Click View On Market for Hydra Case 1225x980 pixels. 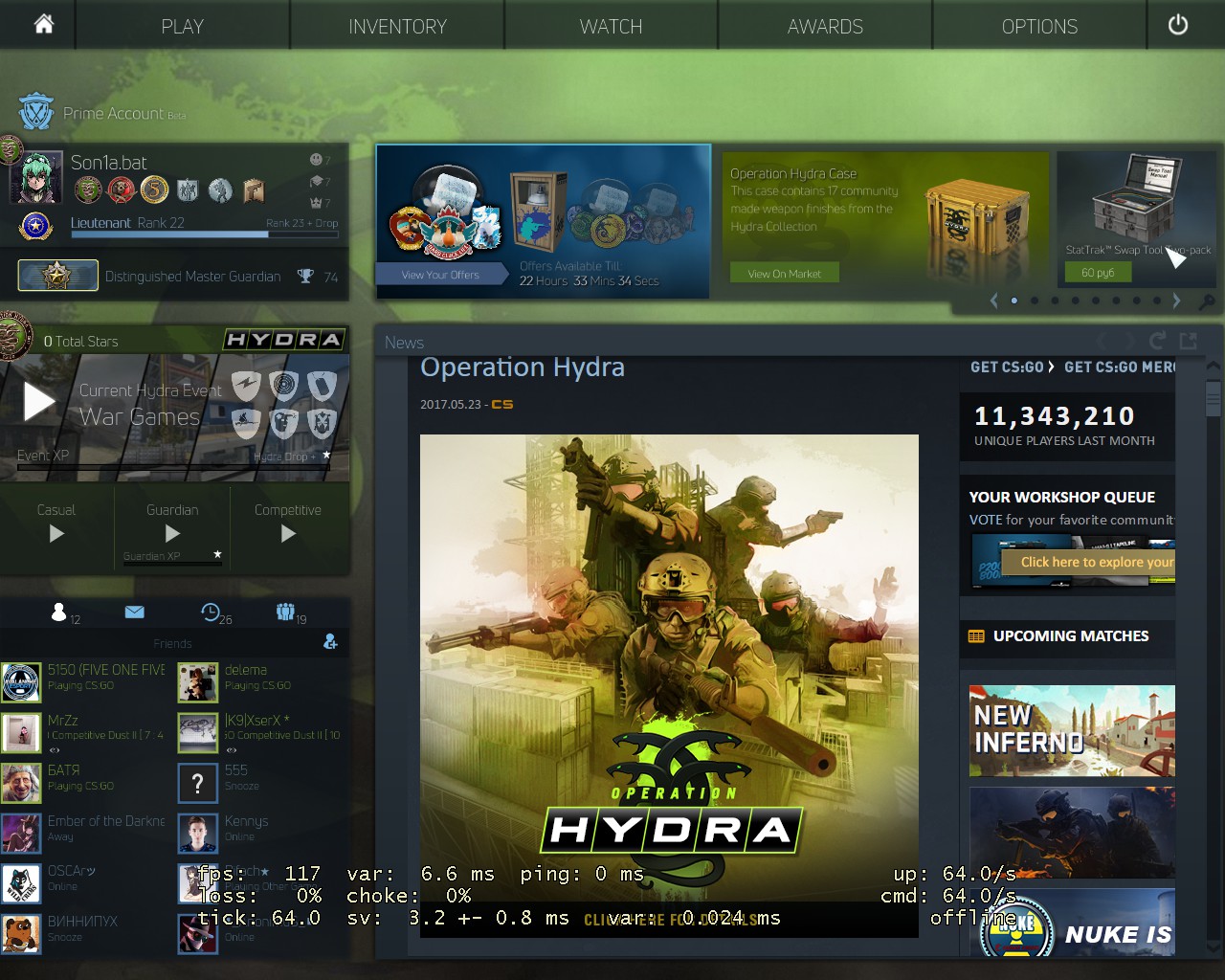coord(784,274)
